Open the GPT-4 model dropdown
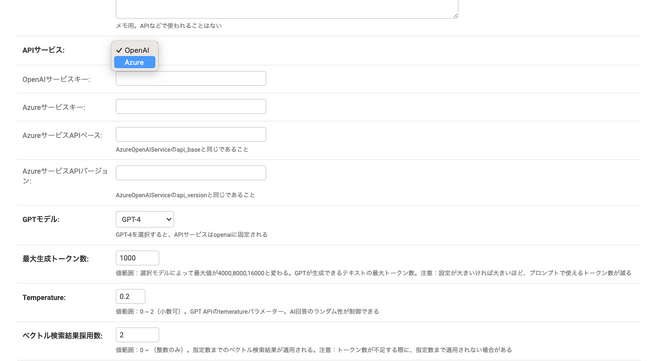Image resolution: width=650 pixels, height=361 pixels. [145, 219]
